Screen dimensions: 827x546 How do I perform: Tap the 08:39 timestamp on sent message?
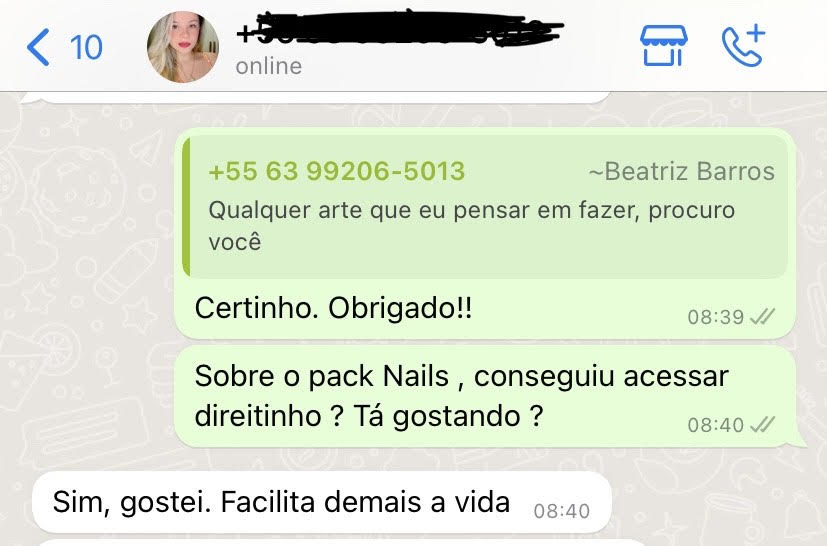pyautogui.click(x=715, y=317)
